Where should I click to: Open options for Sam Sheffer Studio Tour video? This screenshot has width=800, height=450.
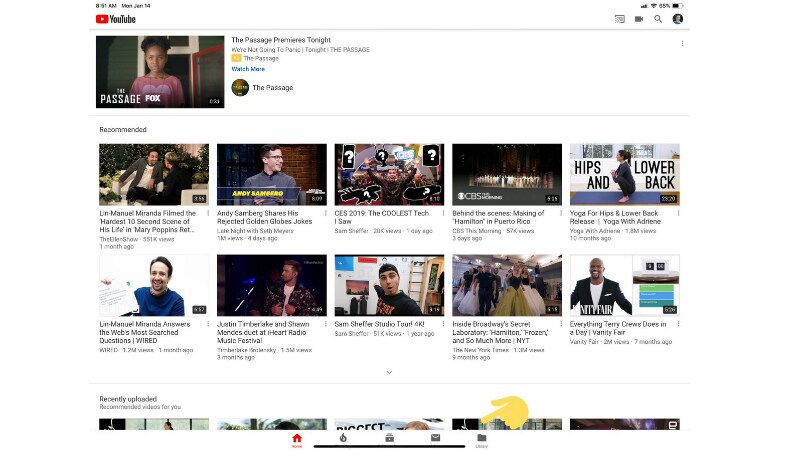(443, 324)
